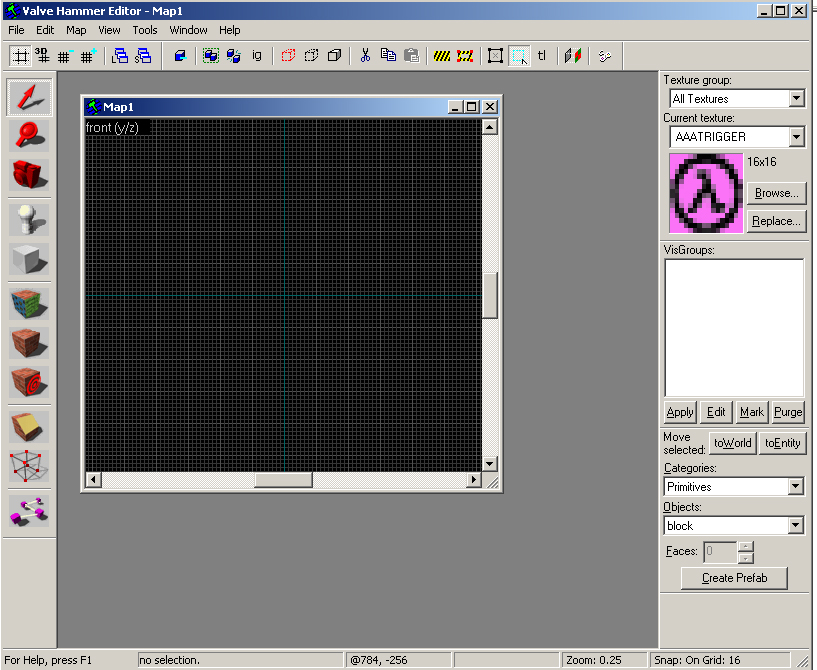This screenshot has width=817, height=670.
Task: Click the Replace... texture button
Action: (x=776, y=221)
